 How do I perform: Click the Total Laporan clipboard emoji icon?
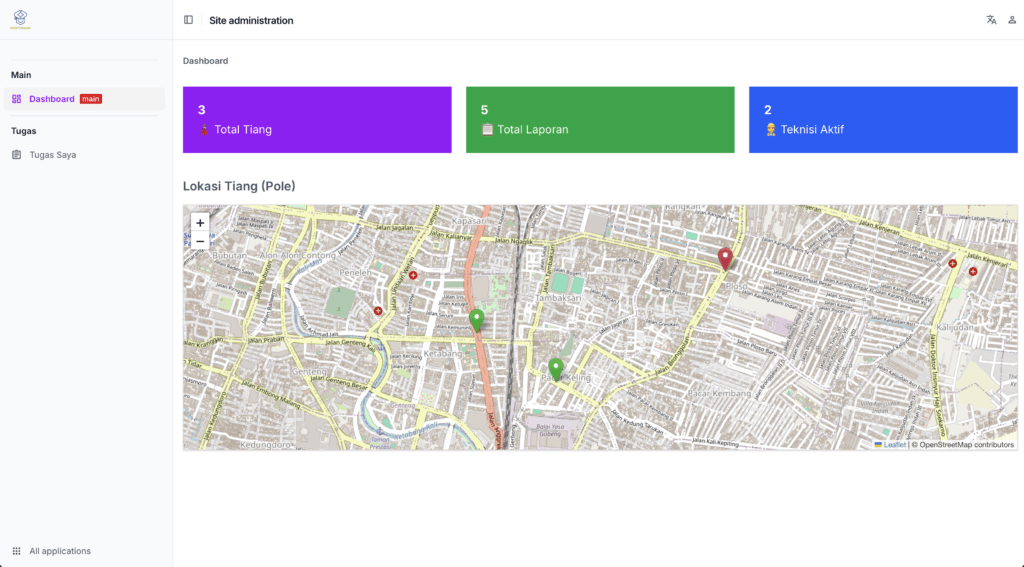(487, 129)
